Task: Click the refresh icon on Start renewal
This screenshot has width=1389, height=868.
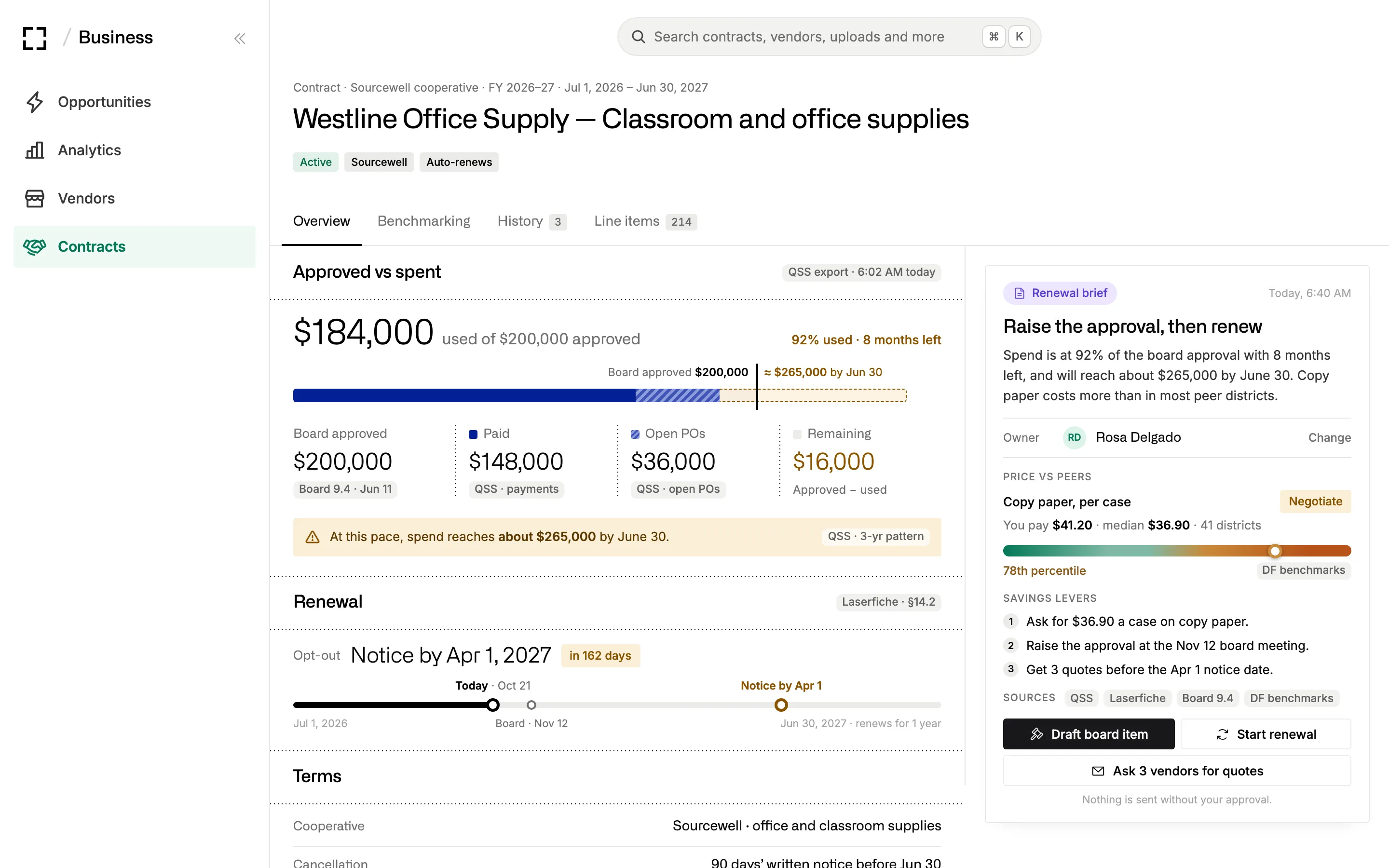Action: click(1223, 734)
